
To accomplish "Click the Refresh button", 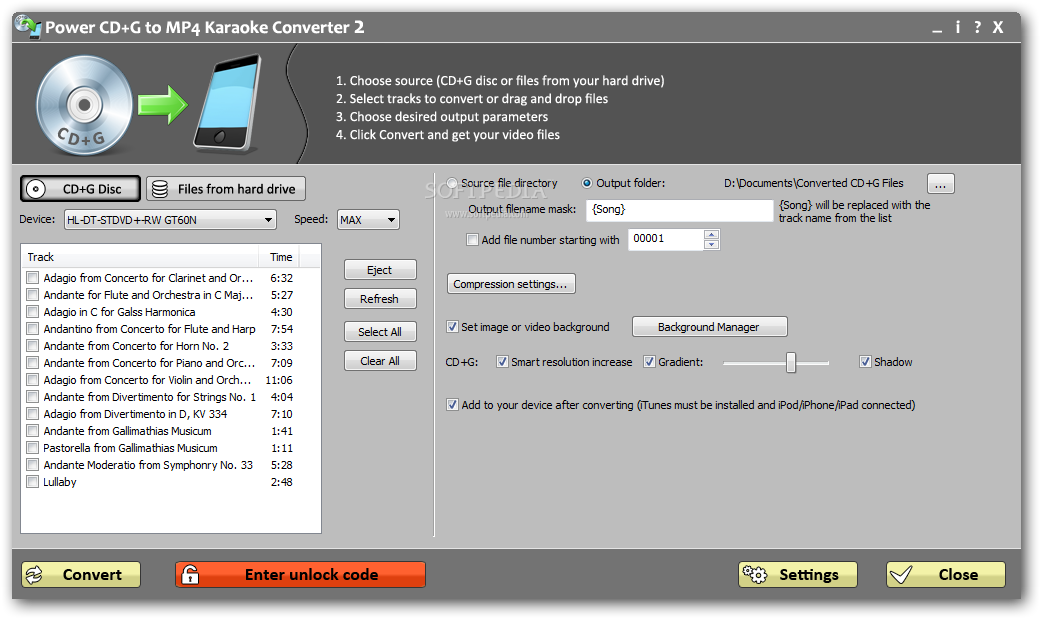I will 380,299.
